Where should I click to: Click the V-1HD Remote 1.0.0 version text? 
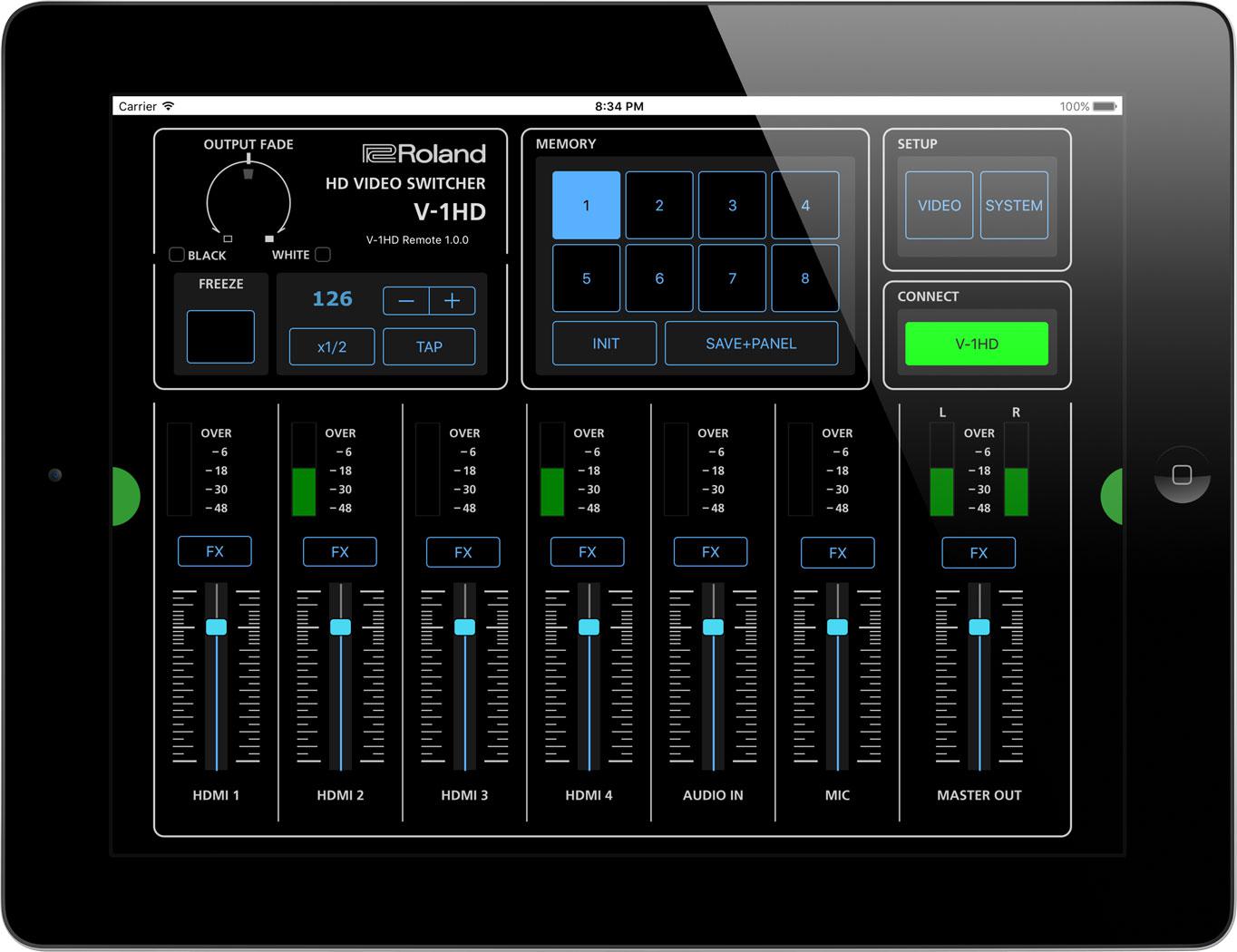[x=417, y=240]
